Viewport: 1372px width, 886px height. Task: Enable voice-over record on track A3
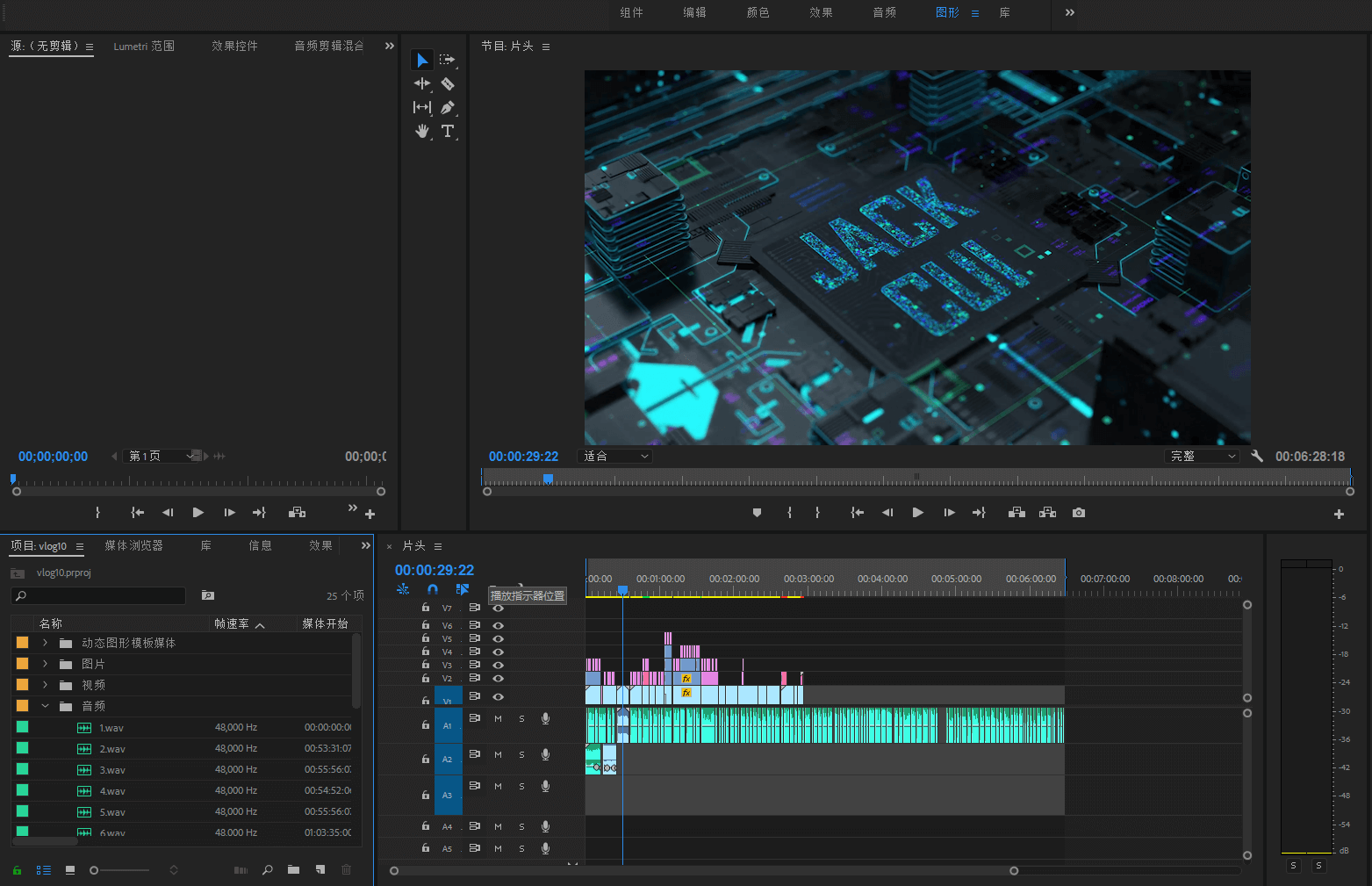(545, 786)
